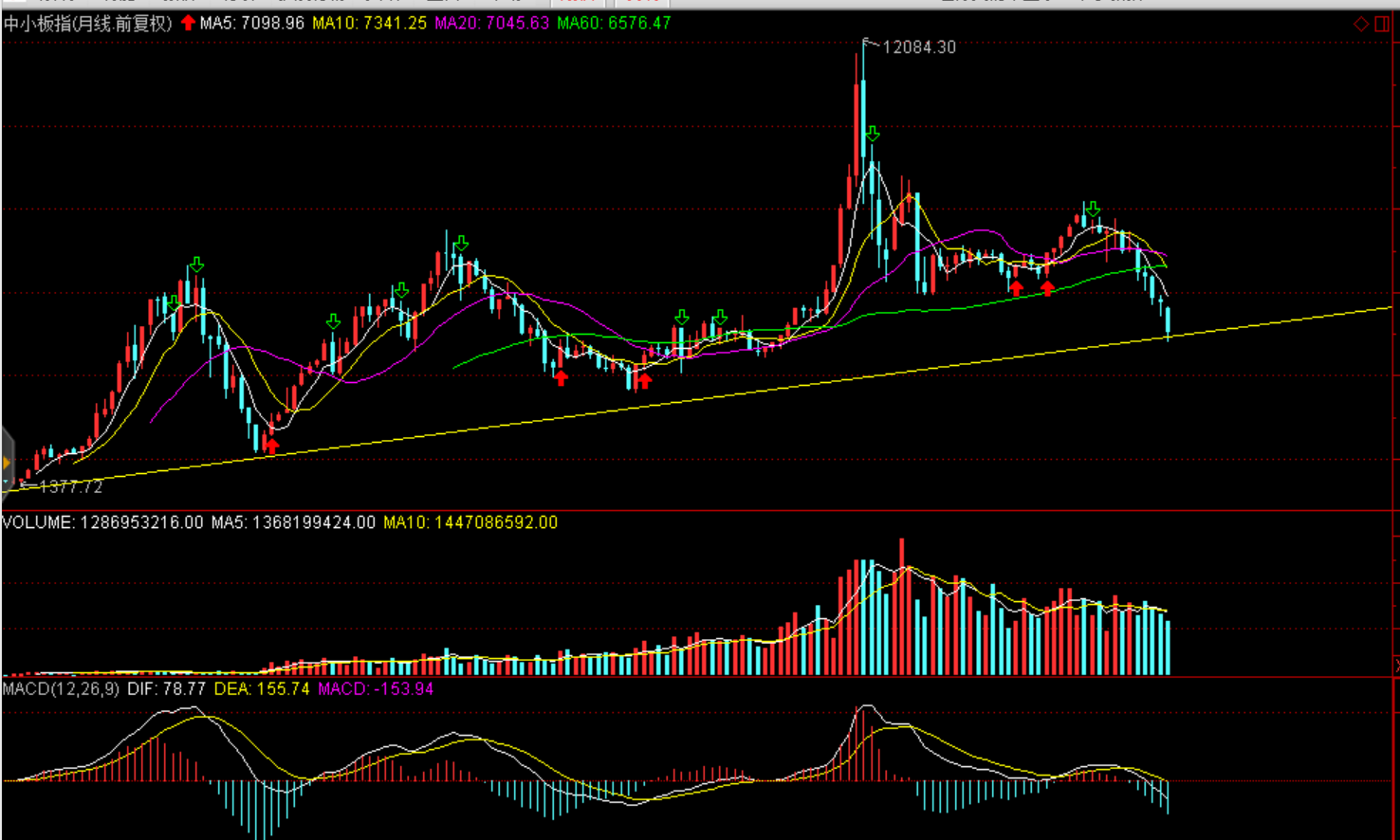Select the MA60: 6576.47 indicator label

point(614,23)
